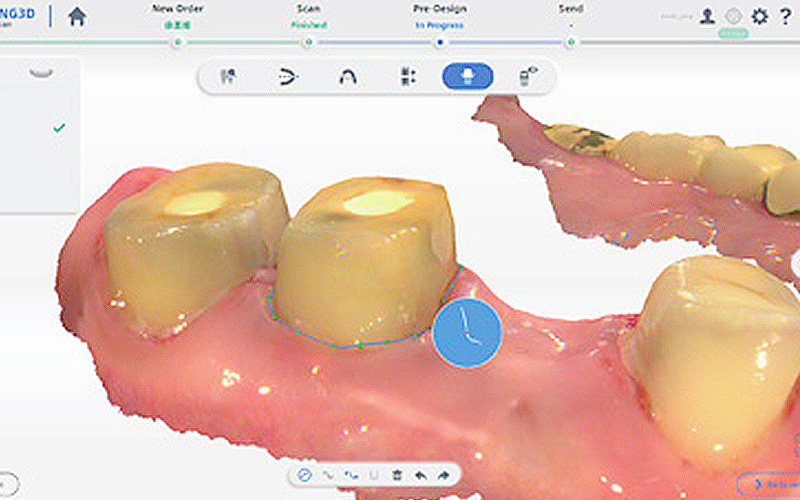The image size is (800, 500).
Task: Open the scan export device icon
Action: [x=528, y=76]
